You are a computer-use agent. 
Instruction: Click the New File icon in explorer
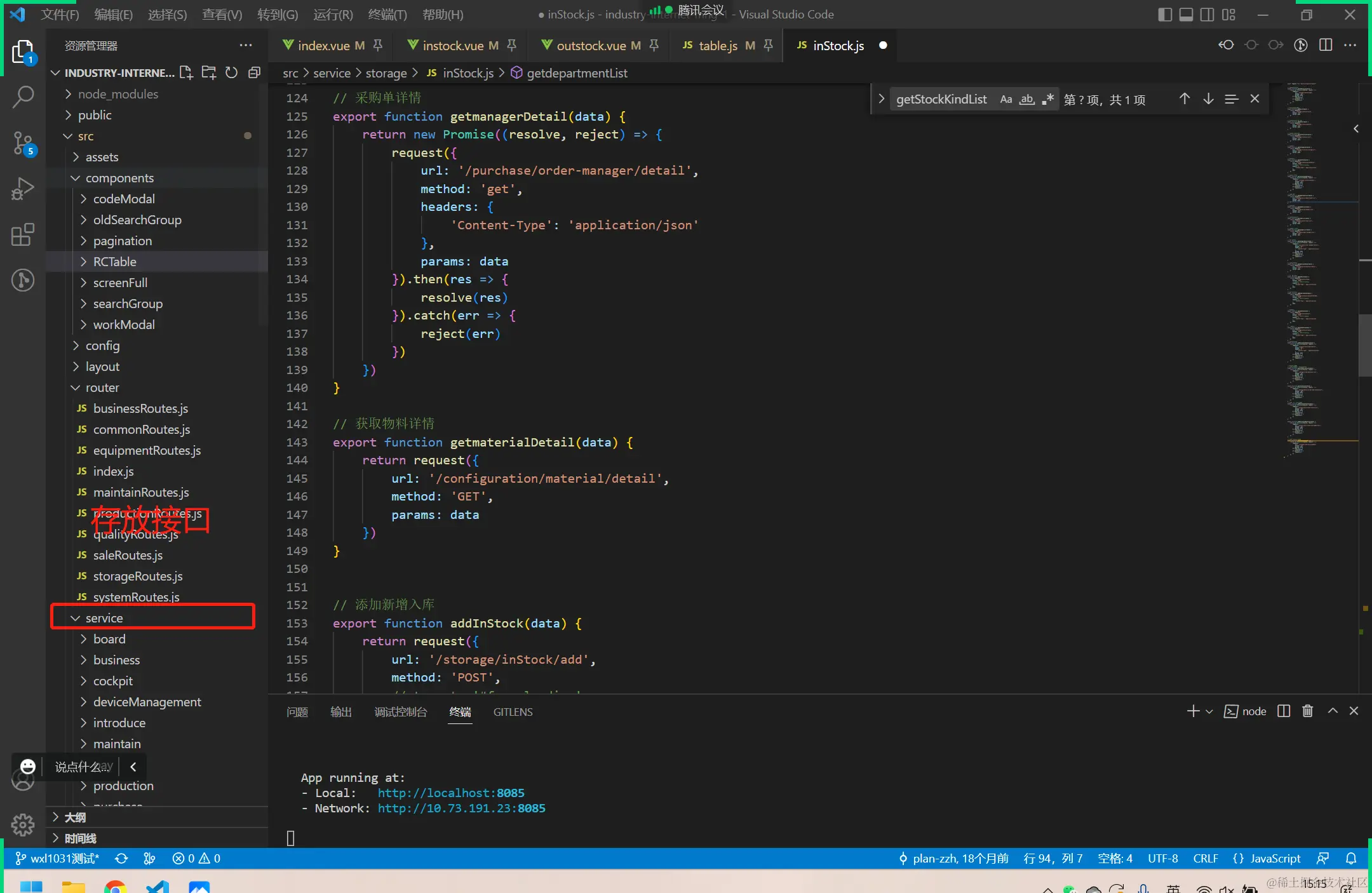point(185,73)
